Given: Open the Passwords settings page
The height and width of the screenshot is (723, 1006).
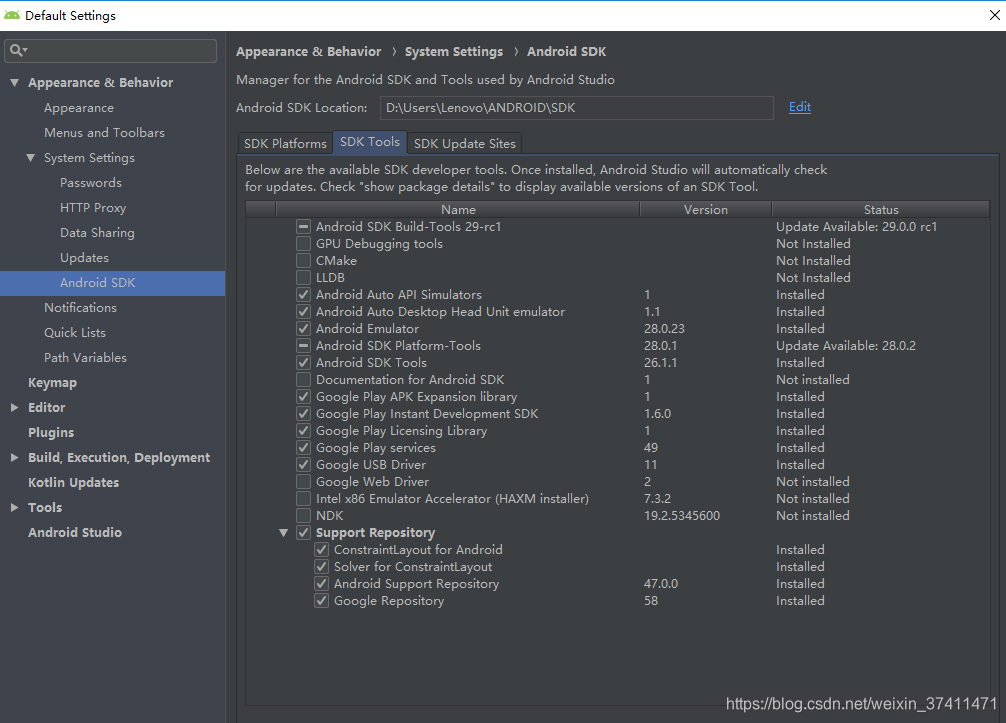Looking at the screenshot, I should [x=90, y=183].
